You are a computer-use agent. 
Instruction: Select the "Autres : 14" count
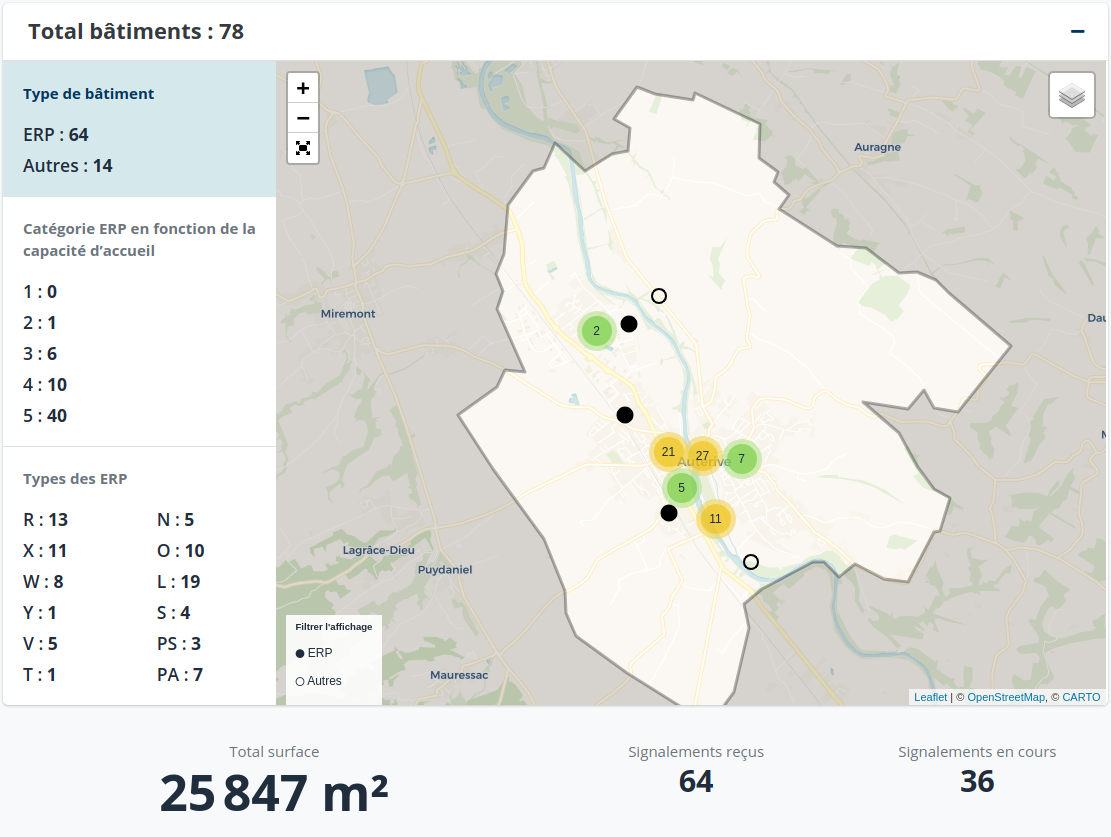(x=68, y=166)
